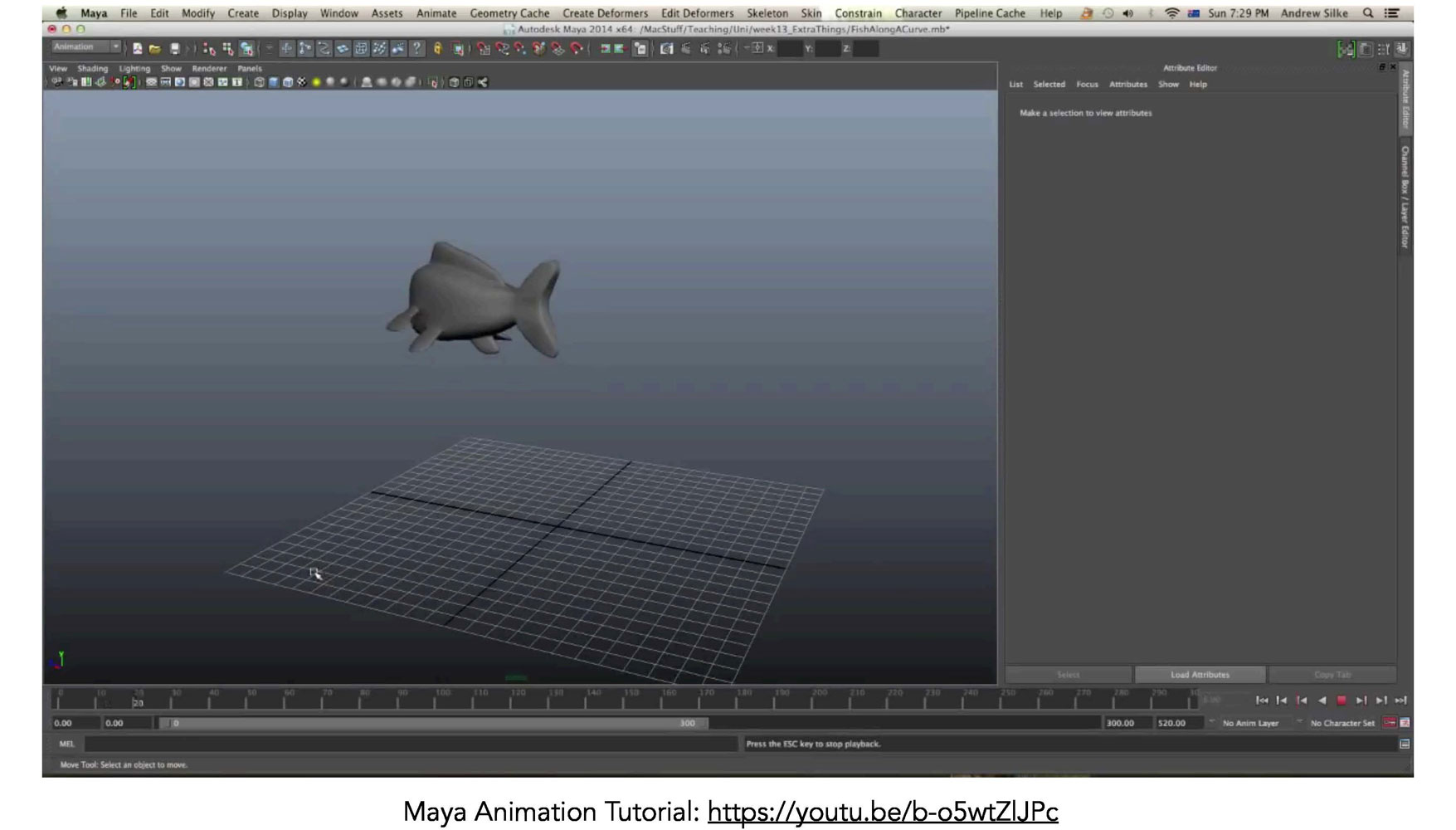This screenshot has height=830, width=1456.
Task: Open the No Anim Layer dropdown
Action: [1250, 723]
